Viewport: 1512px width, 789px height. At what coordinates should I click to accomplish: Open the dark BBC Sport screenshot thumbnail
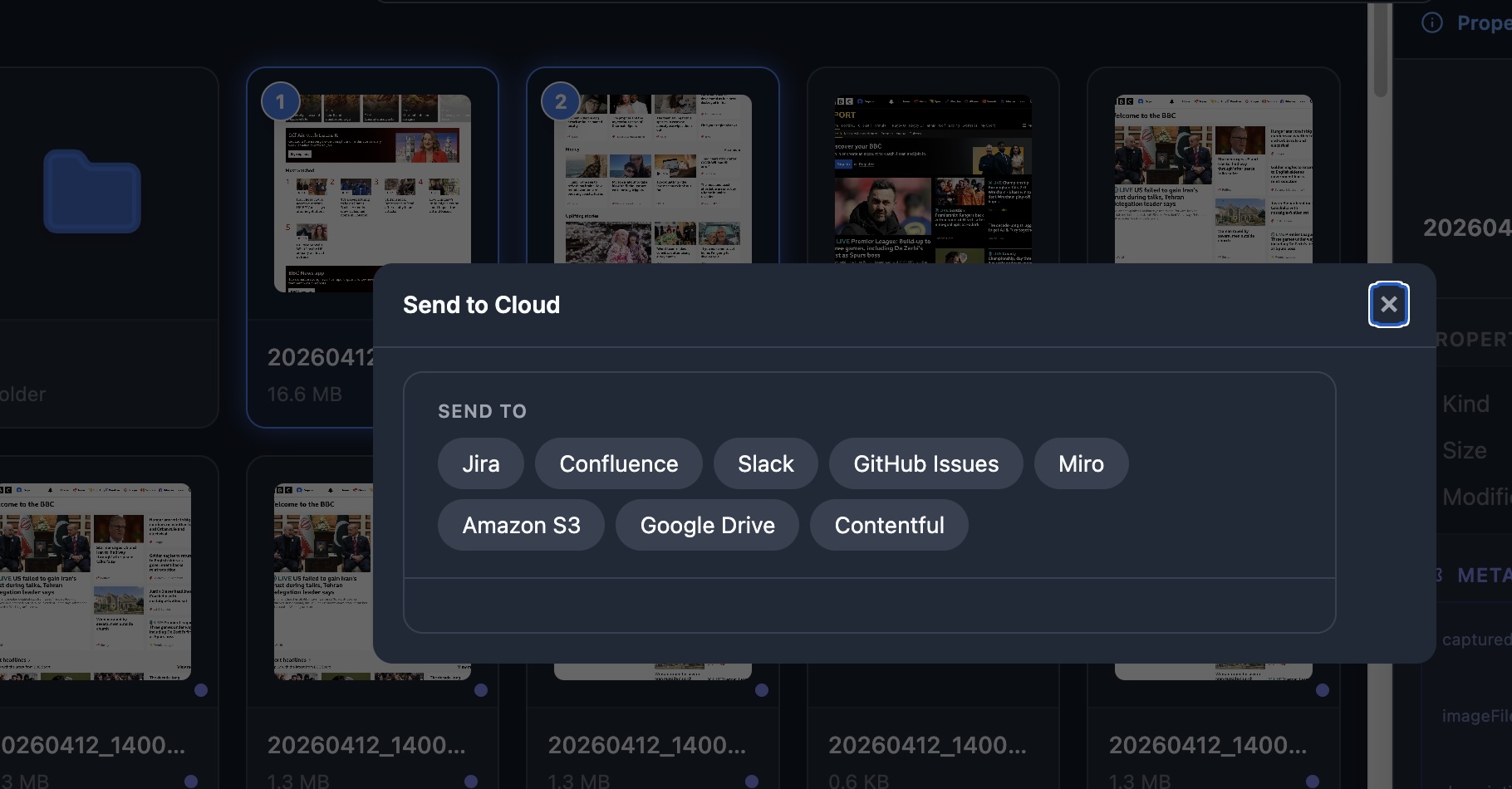pos(933,179)
